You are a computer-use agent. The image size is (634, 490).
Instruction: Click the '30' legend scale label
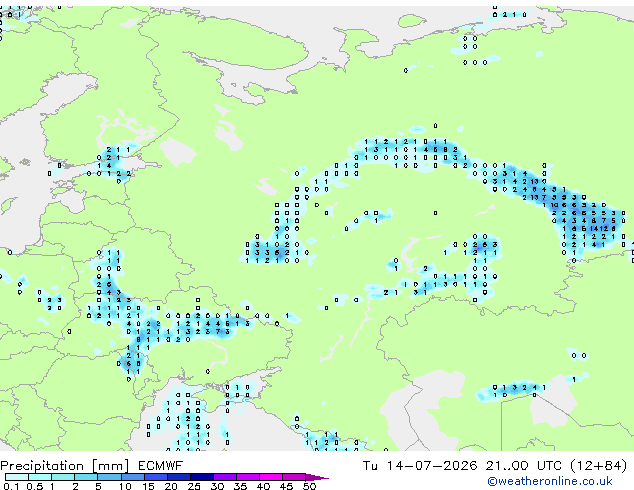[x=217, y=486]
